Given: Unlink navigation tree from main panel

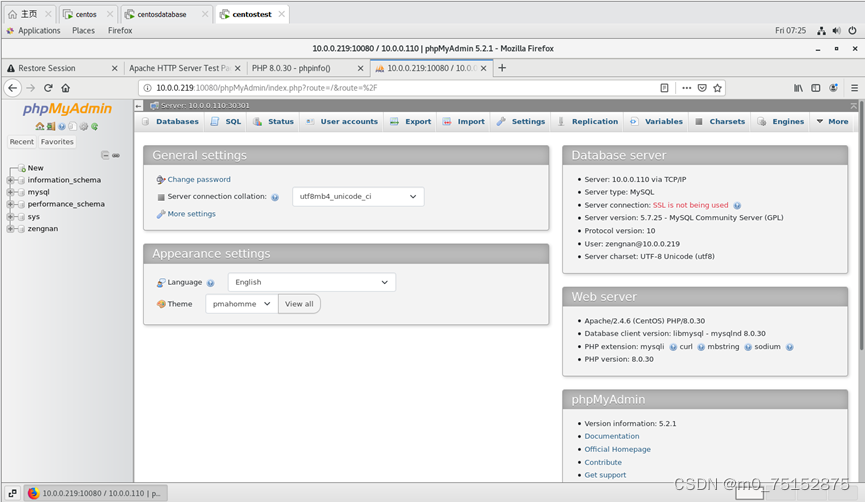Looking at the screenshot, I should coord(116,156).
